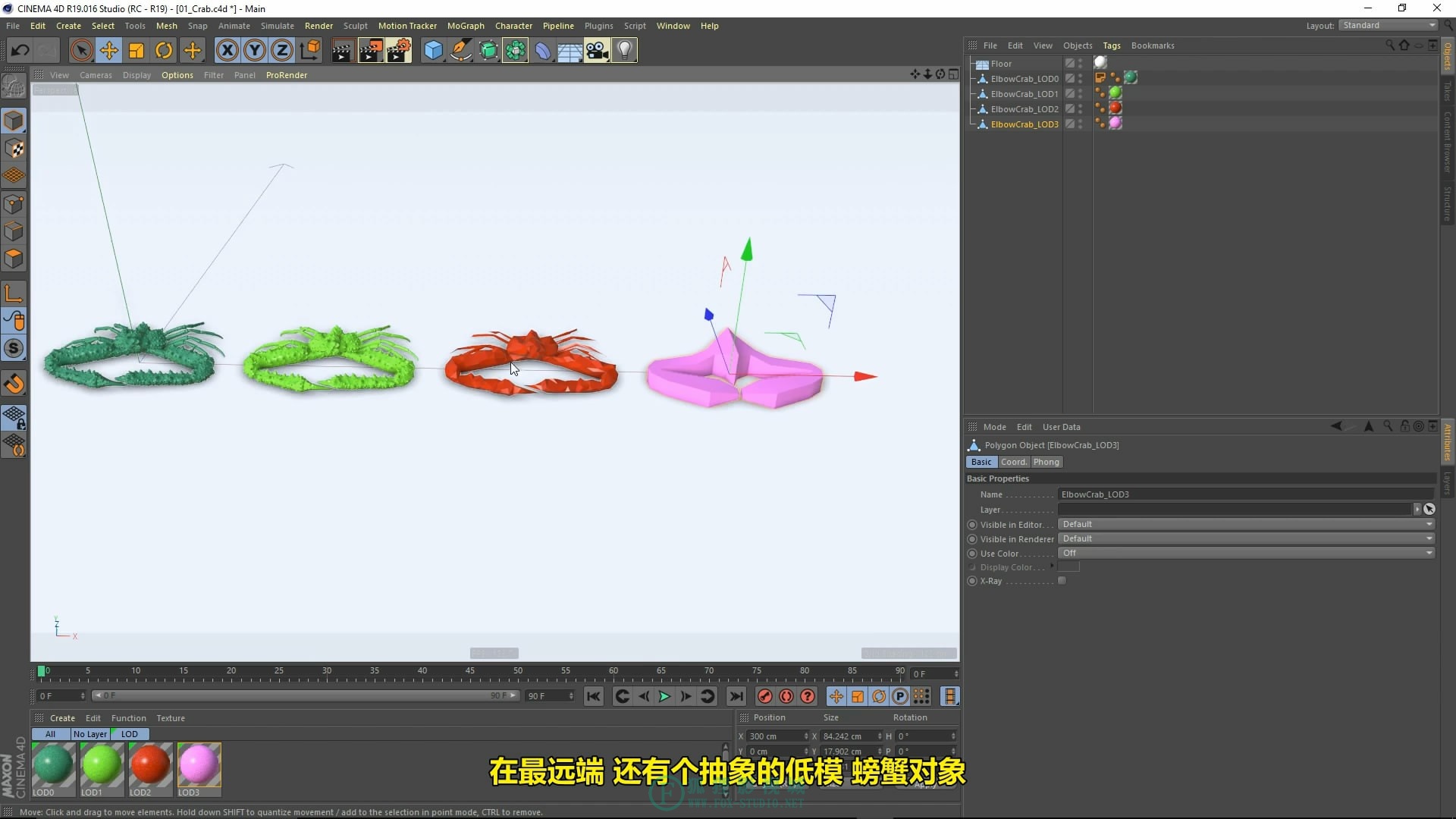Viewport: 1456px width, 819px height.
Task: Toggle Z axis lock
Action: pyautogui.click(x=282, y=51)
